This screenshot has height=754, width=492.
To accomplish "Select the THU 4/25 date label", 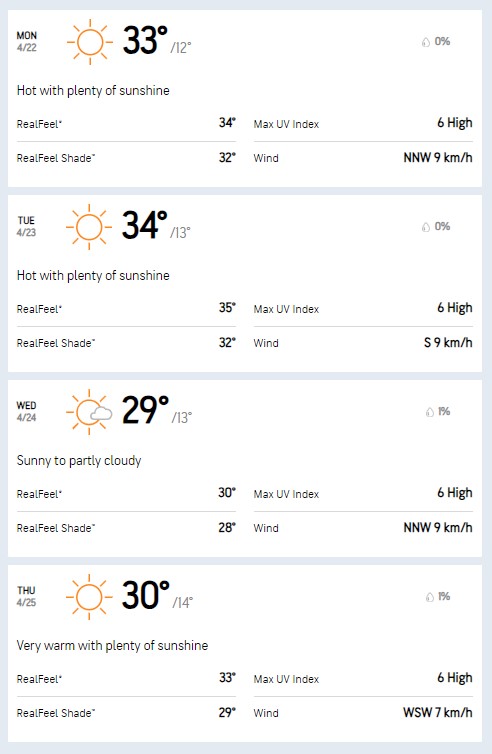I will click(26, 596).
